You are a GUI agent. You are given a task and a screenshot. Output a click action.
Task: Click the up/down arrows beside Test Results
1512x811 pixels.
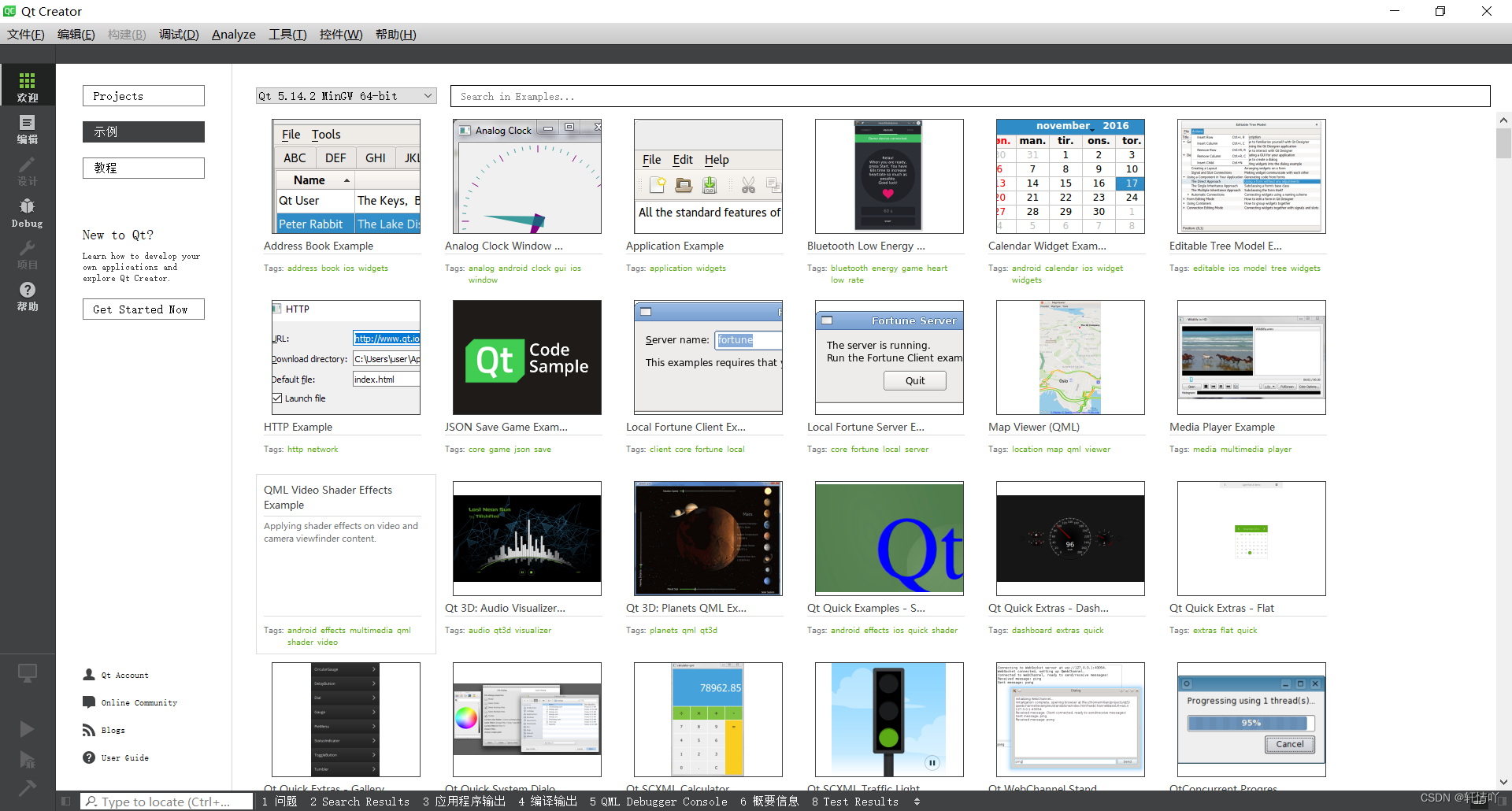[x=917, y=802]
